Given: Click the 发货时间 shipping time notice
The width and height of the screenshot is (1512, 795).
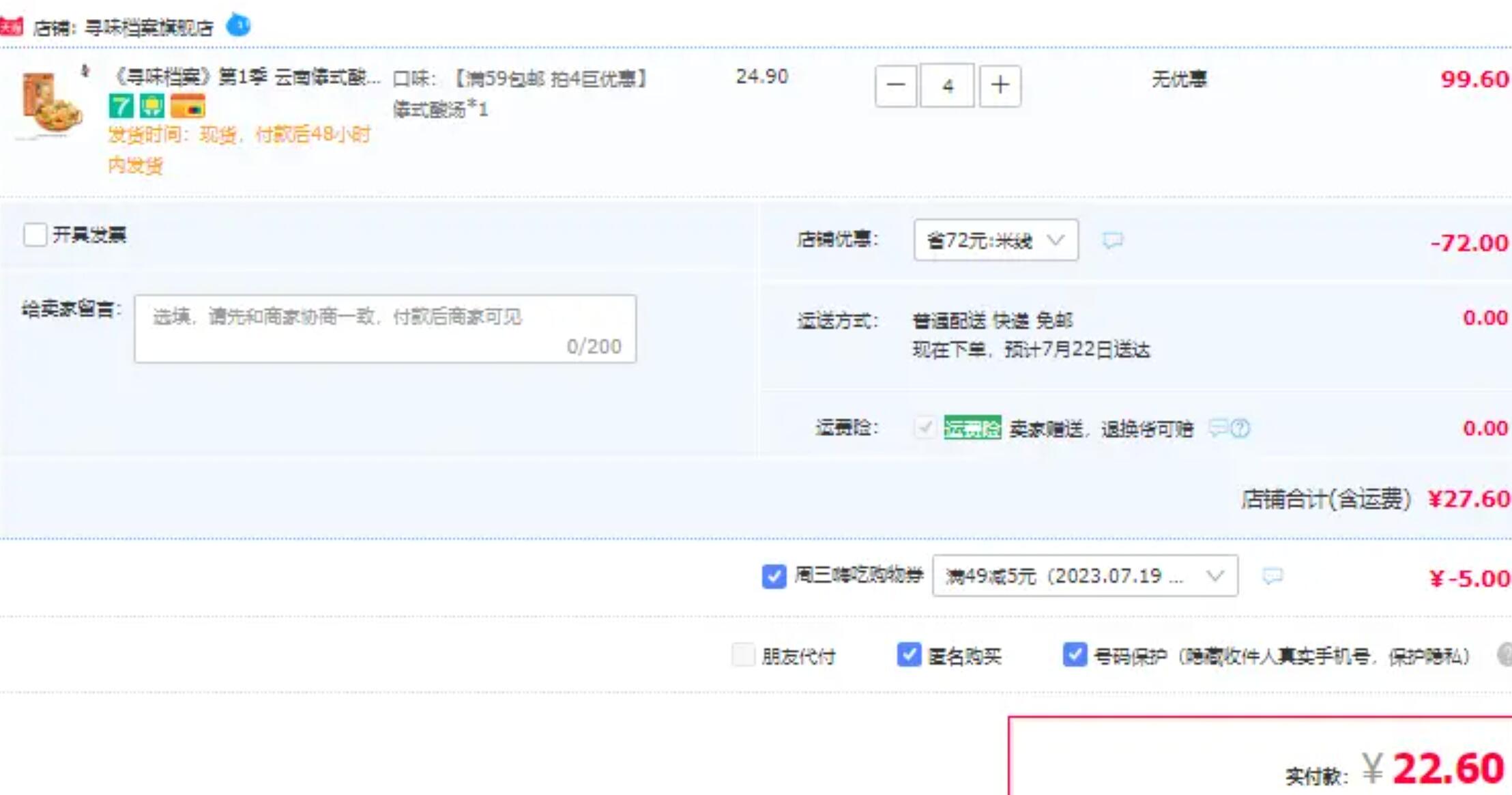Looking at the screenshot, I should [239, 149].
